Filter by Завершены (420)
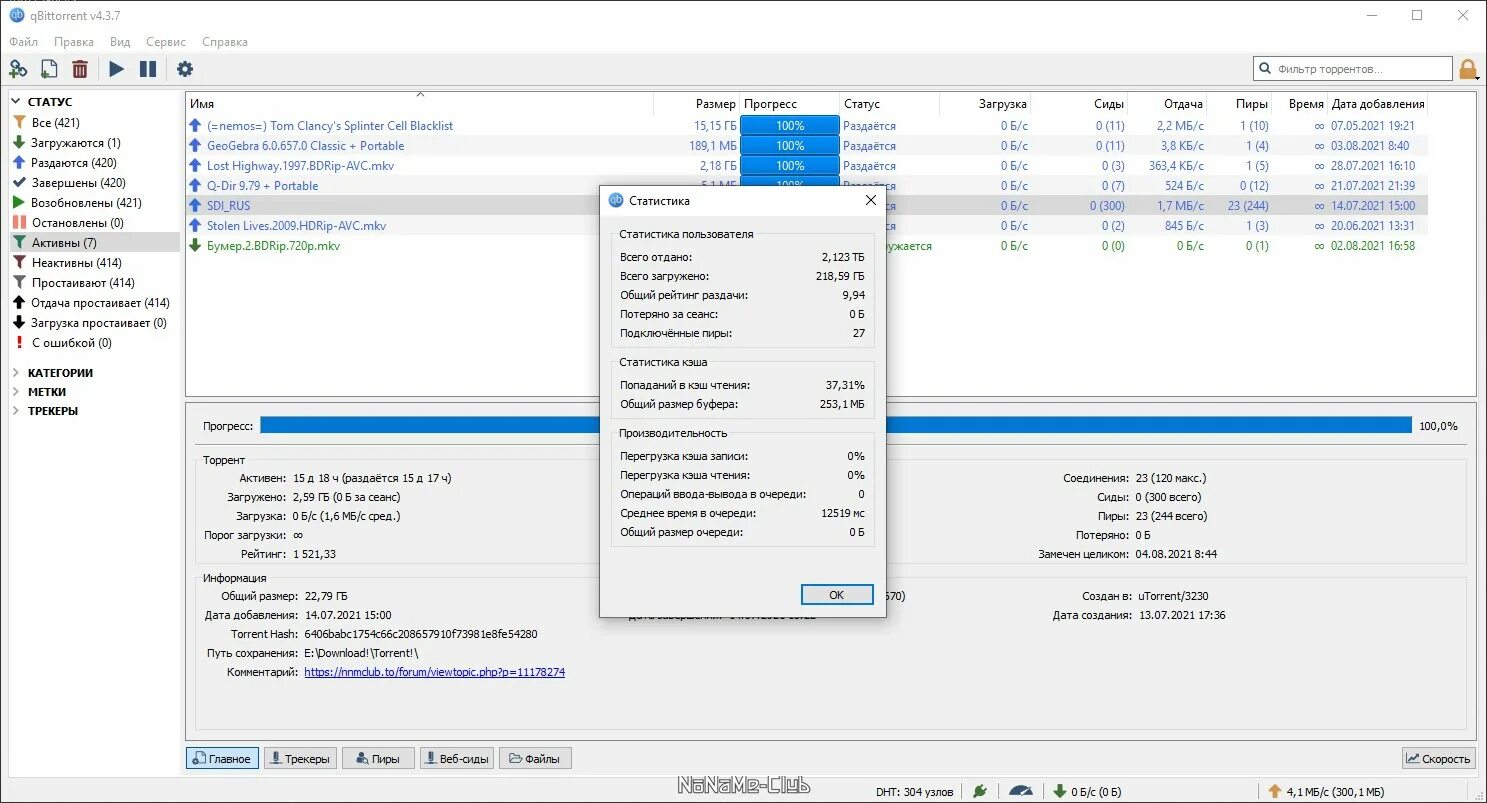 [x=94, y=183]
